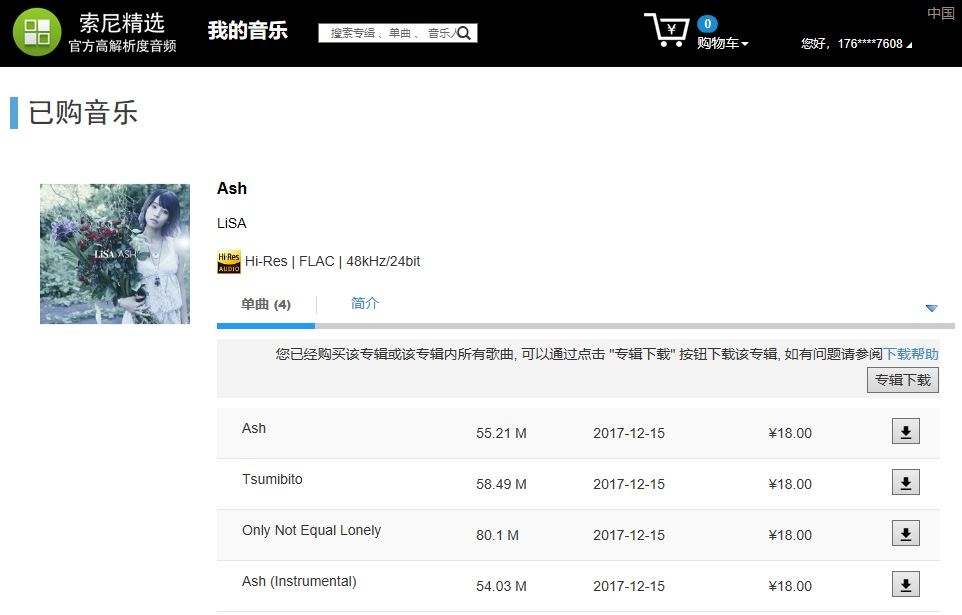Viewport: 962px width, 615px height.
Task: Click the file size 58.49 M
Action: (501, 484)
